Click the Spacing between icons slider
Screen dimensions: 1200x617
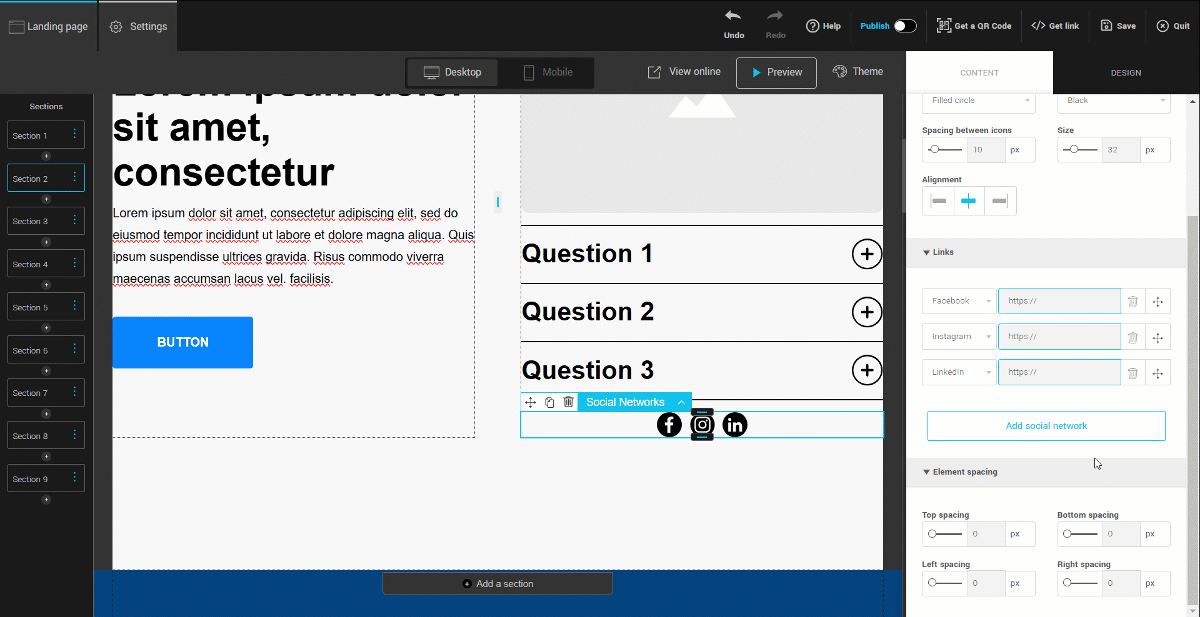pos(943,150)
